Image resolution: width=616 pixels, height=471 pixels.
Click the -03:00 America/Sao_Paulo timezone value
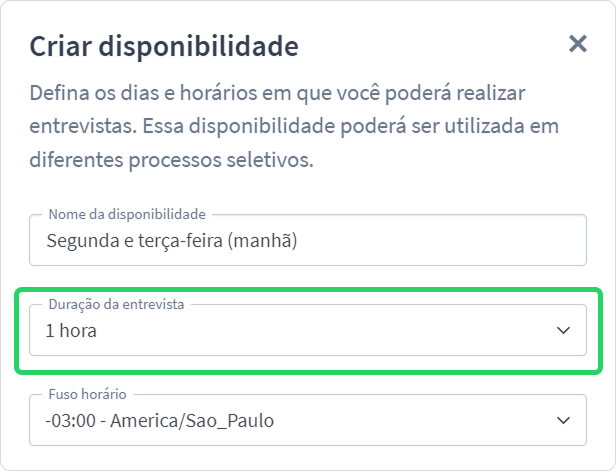coord(160,421)
